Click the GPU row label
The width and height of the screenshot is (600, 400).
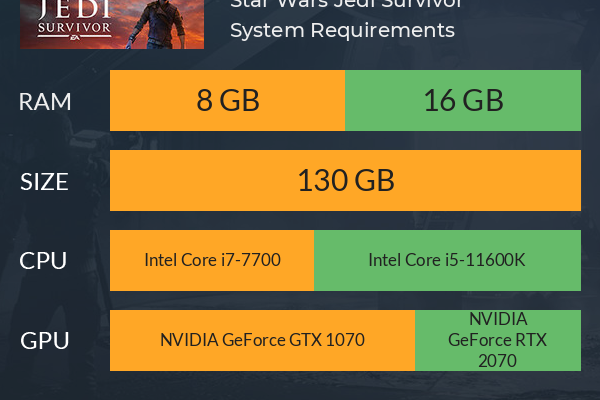[44, 341]
